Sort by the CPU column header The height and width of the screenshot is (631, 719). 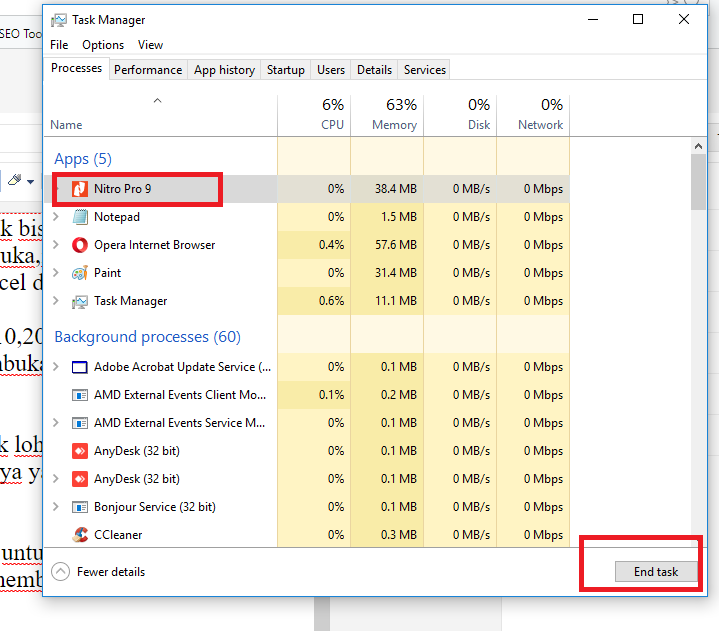[x=314, y=116]
